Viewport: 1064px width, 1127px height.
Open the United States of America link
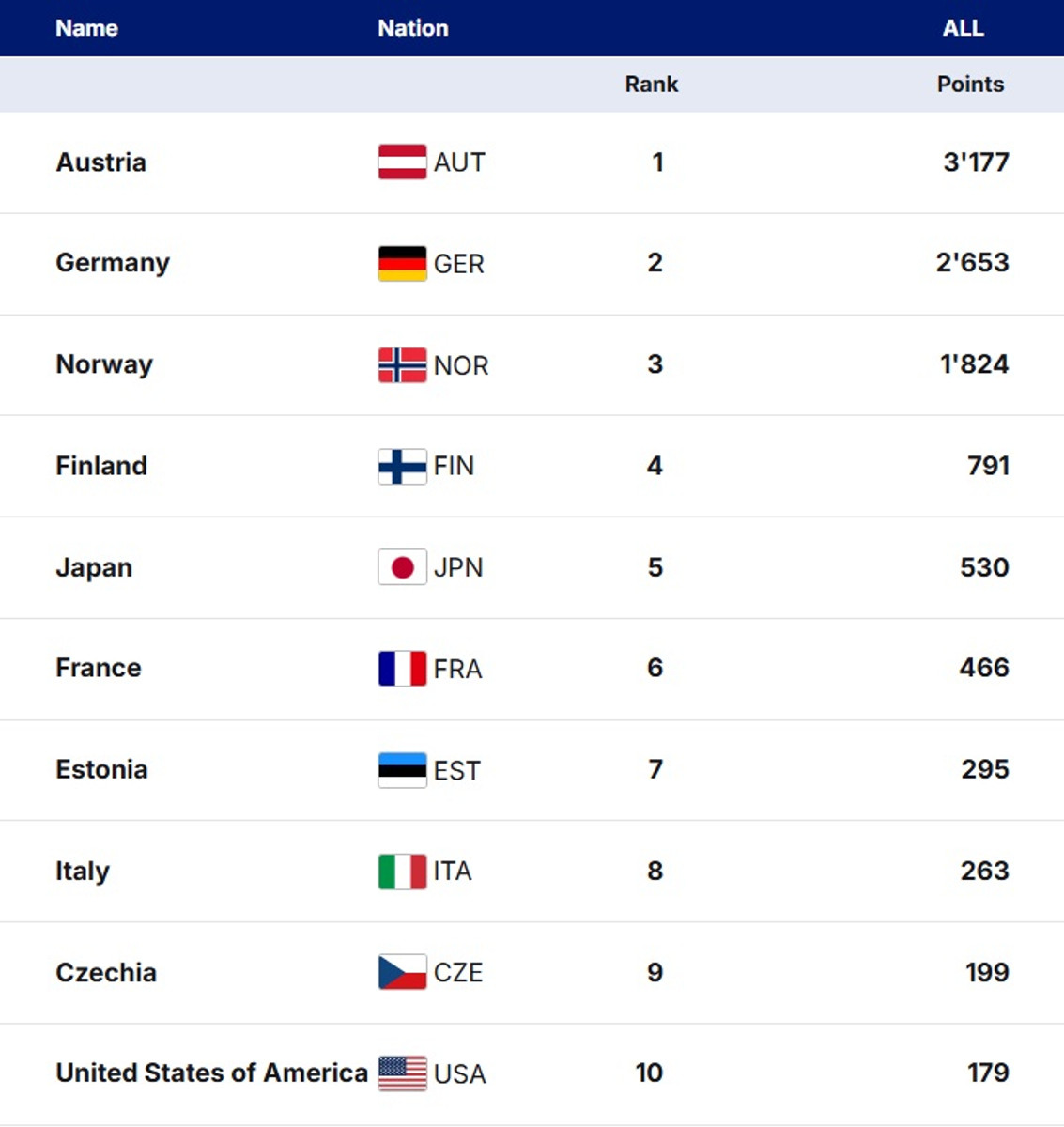(211, 1073)
